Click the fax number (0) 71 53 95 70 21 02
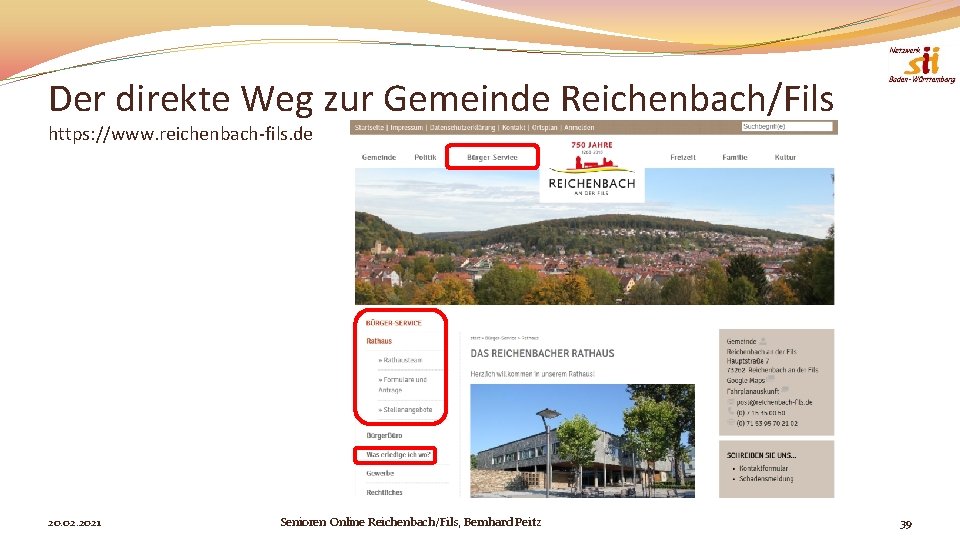Image resolution: width=960 pixels, height=540 pixels. 767,423
